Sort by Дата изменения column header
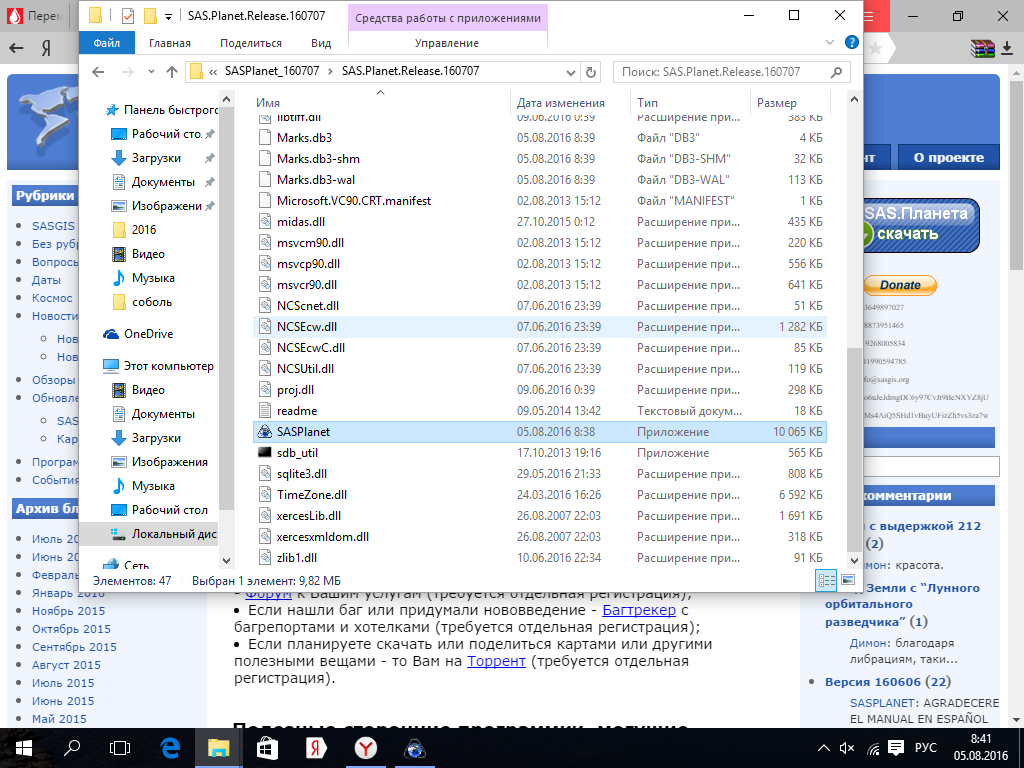This screenshot has width=1024, height=768. coord(560,103)
